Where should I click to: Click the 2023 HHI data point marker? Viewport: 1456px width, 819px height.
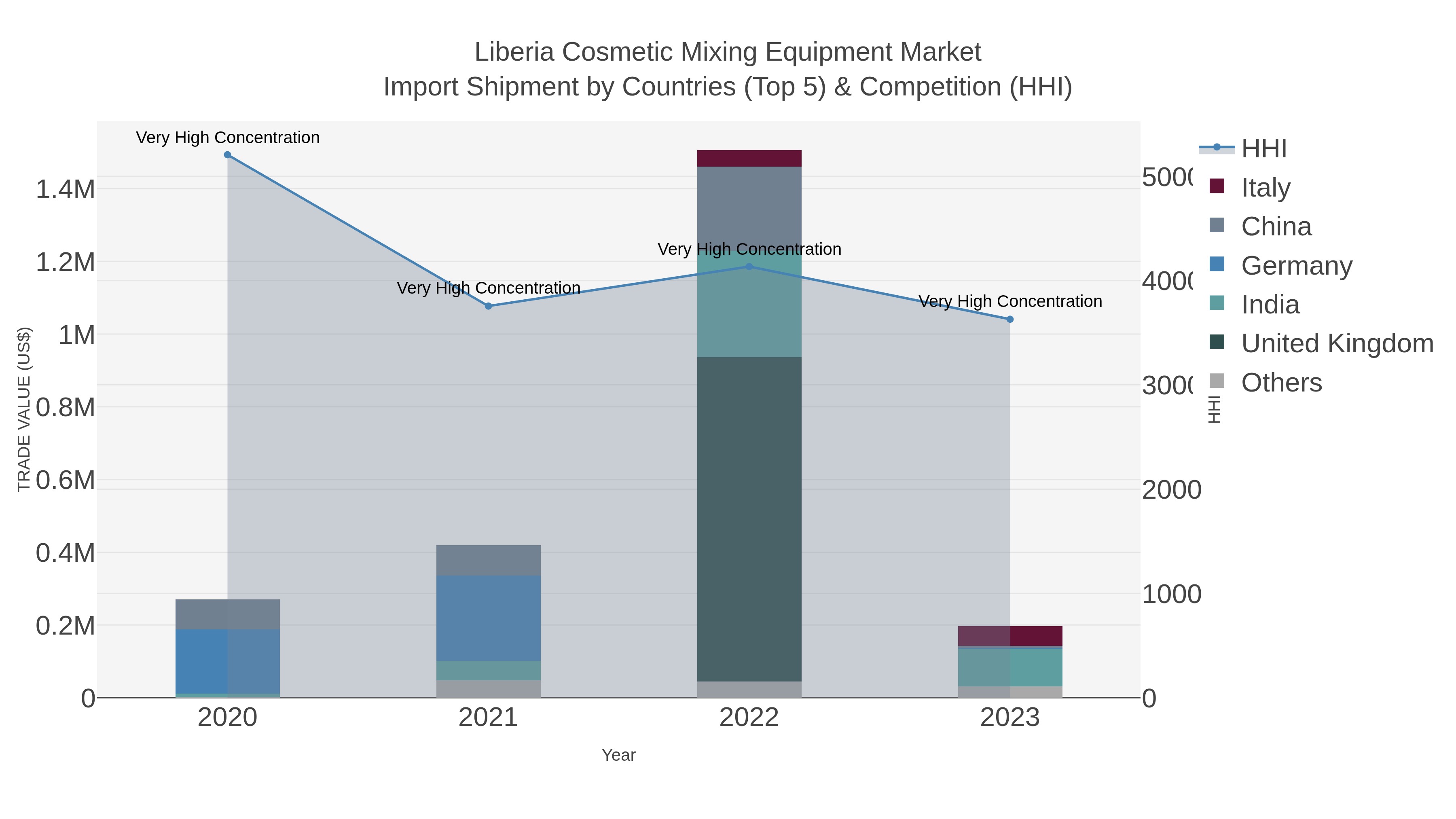pos(1010,319)
